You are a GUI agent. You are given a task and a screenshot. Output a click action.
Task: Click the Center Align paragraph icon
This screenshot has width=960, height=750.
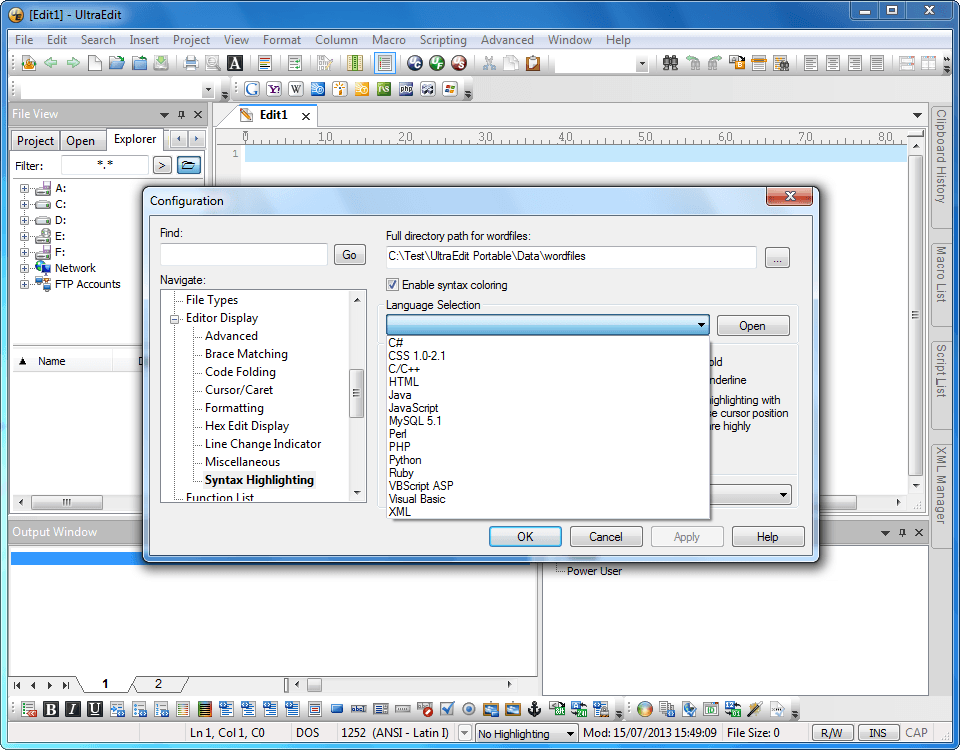pos(833,62)
